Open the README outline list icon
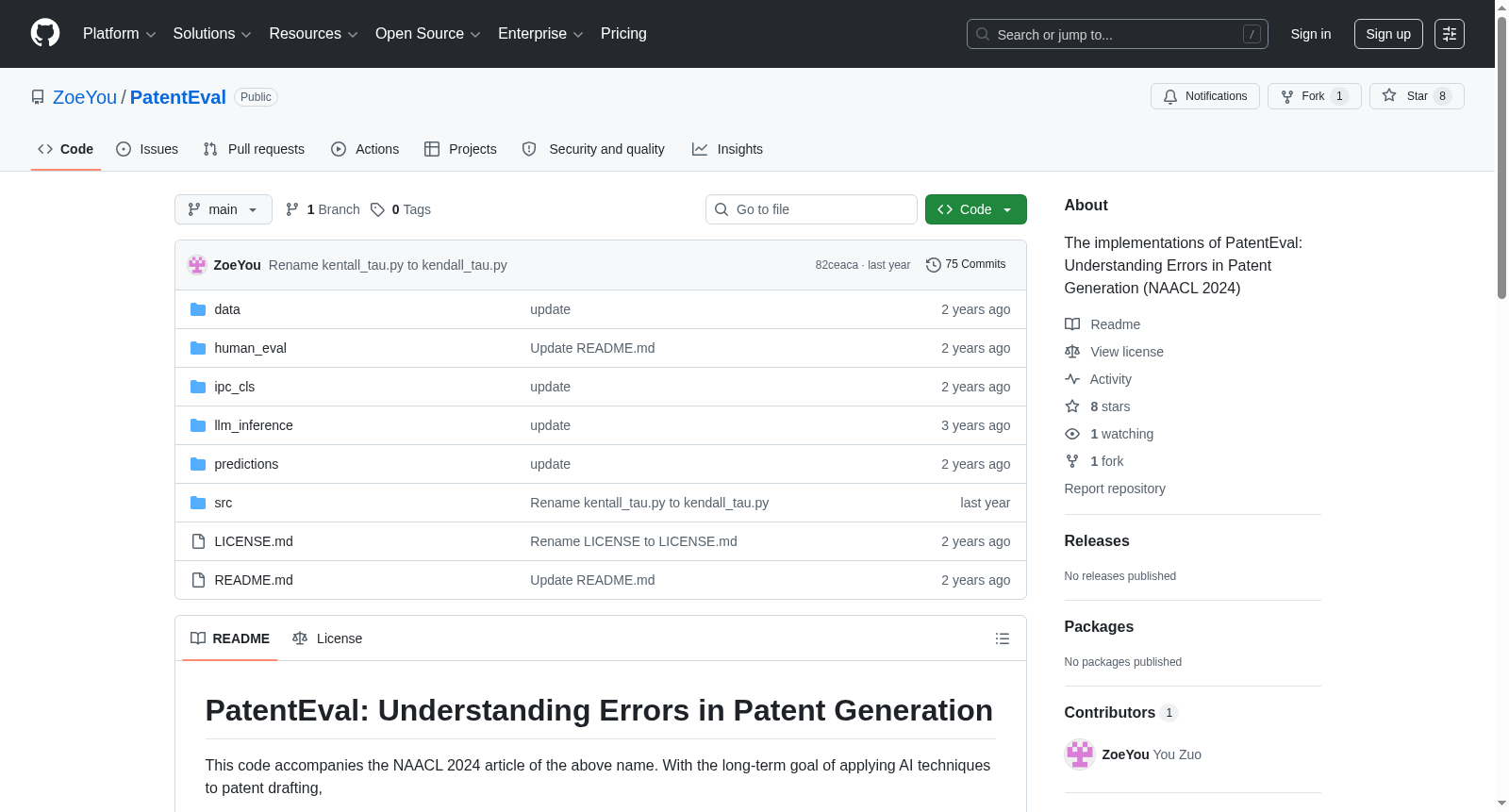The height and width of the screenshot is (812, 1509). tap(1003, 638)
